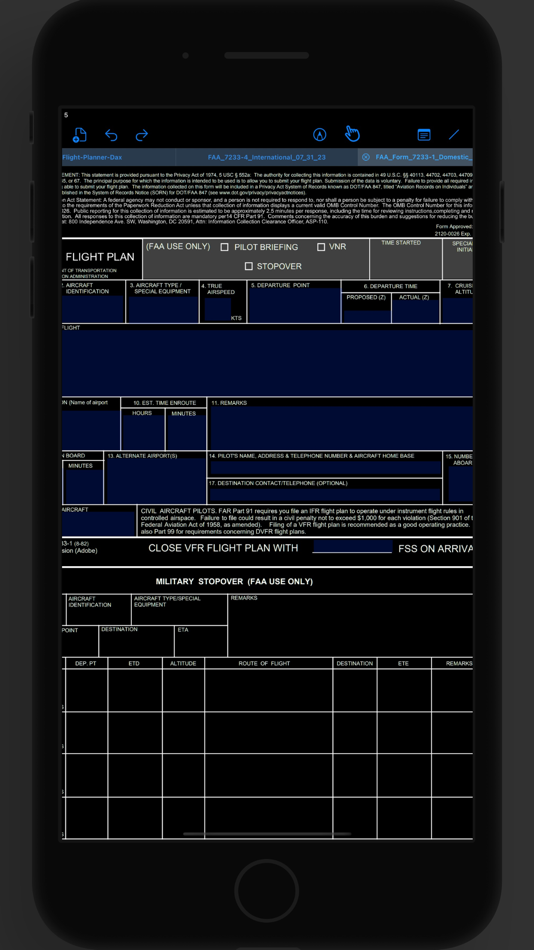Image resolution: width=534 pixels, height=950 pixels.
Task: Click the Close VFR Flight Plan FSS field
Action: 352,547
